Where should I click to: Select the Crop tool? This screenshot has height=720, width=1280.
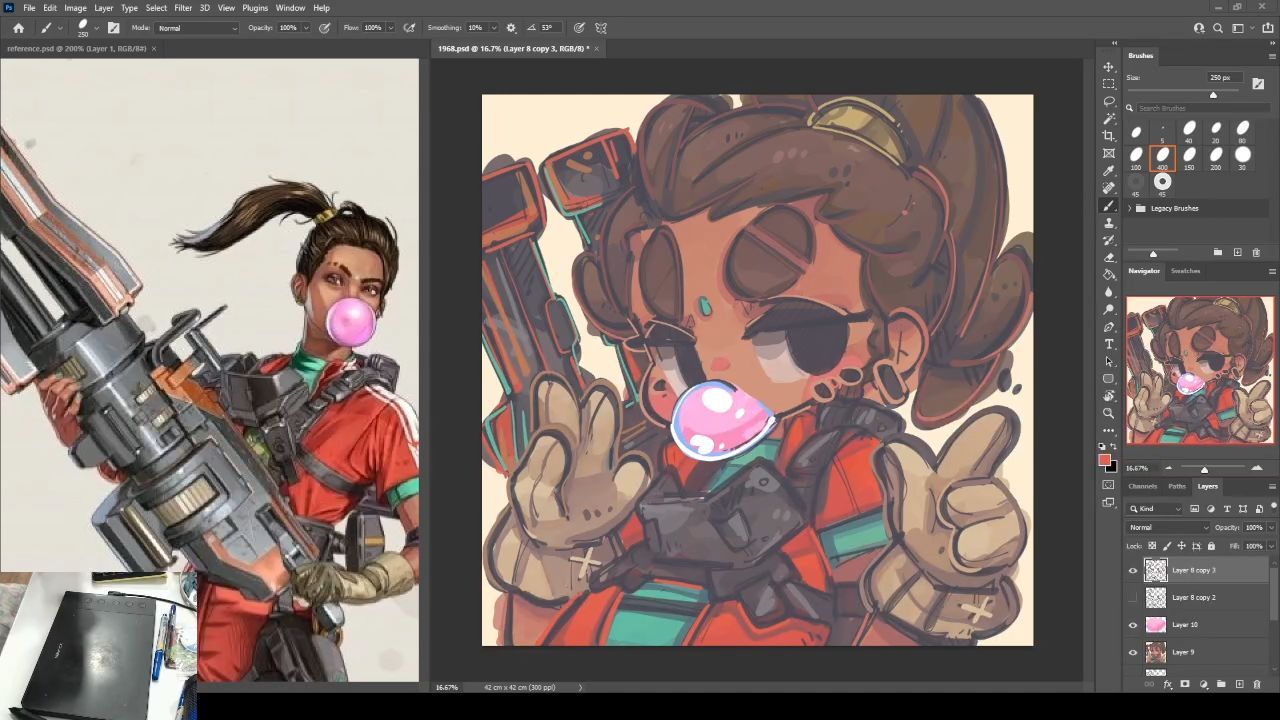coord(1108,136)
